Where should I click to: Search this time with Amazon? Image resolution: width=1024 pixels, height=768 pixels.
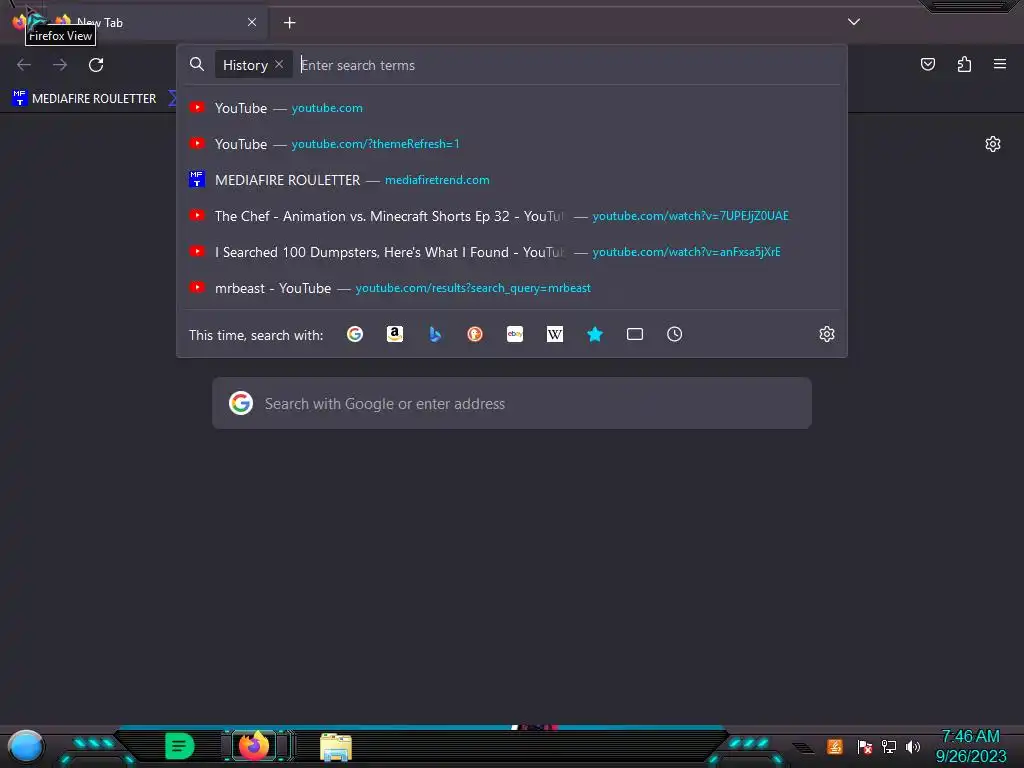pyautogui.click(x=394, y=334)
